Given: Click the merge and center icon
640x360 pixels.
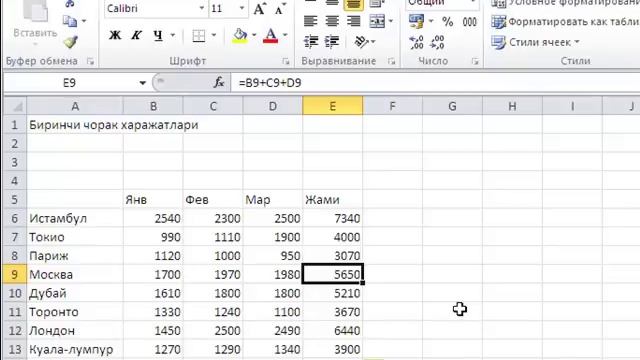Looking at the screenshot, I should click(x=377, y=21).
